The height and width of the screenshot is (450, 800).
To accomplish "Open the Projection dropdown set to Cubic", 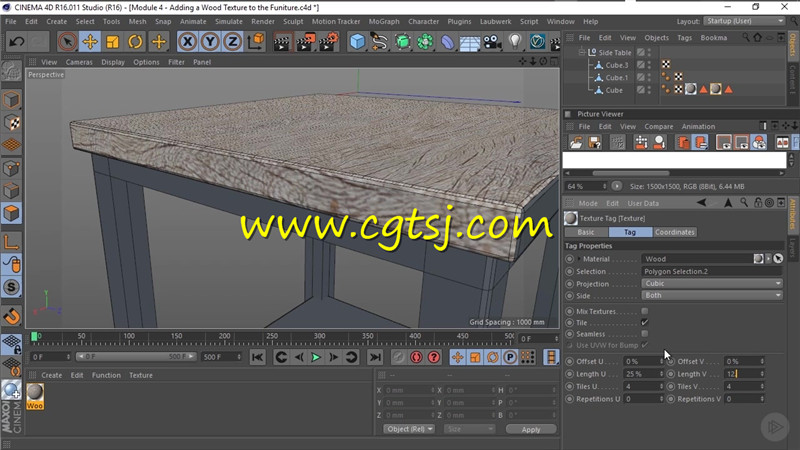I will click(712, 284).
